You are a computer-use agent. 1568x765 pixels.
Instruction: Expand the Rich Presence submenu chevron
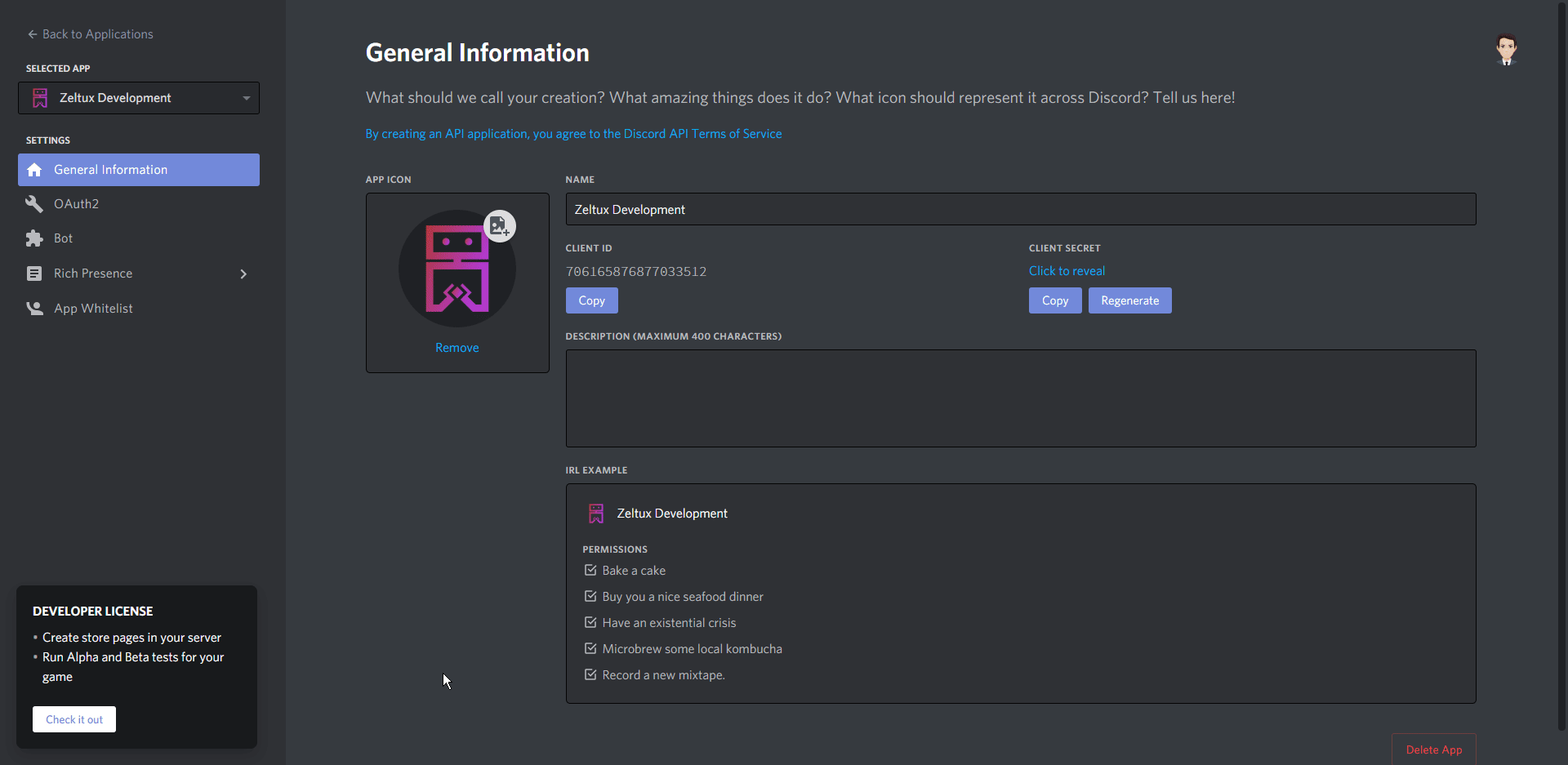[243, 274]
